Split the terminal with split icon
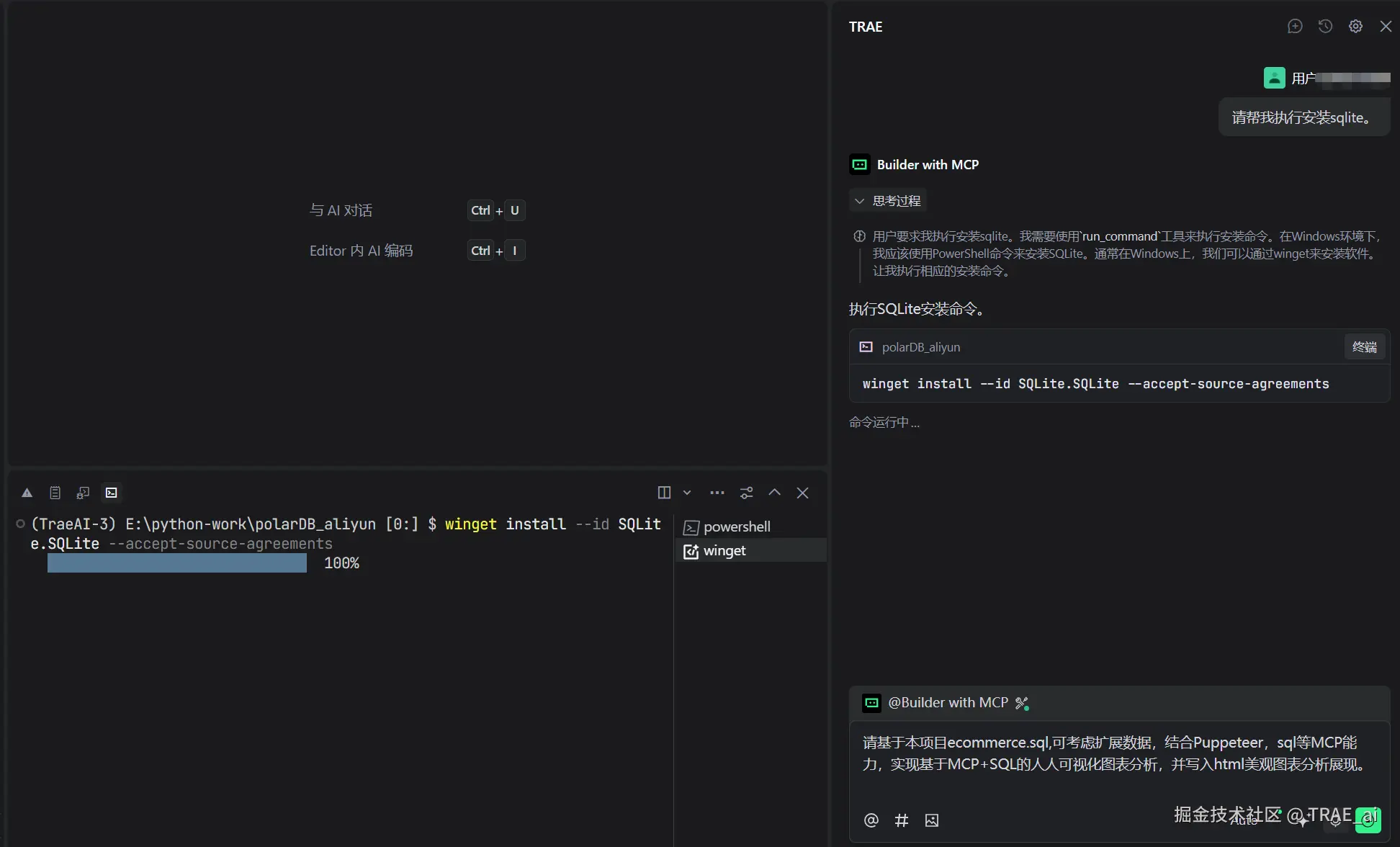The image size is (1400, 847). pos(664,493)
